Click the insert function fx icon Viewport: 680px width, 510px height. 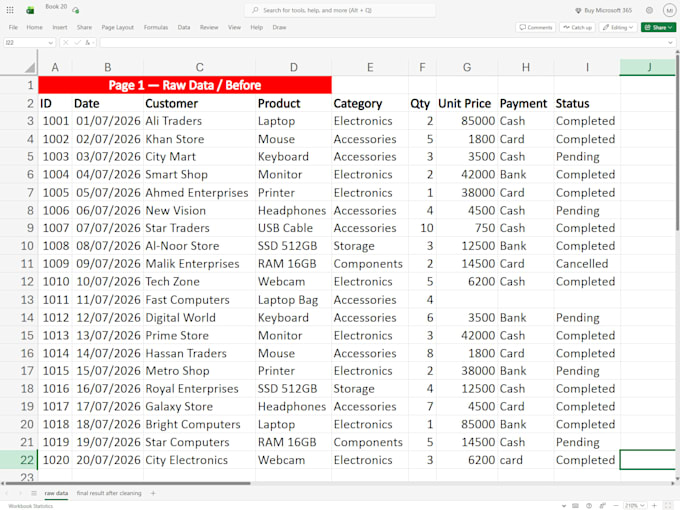[88, 42]
